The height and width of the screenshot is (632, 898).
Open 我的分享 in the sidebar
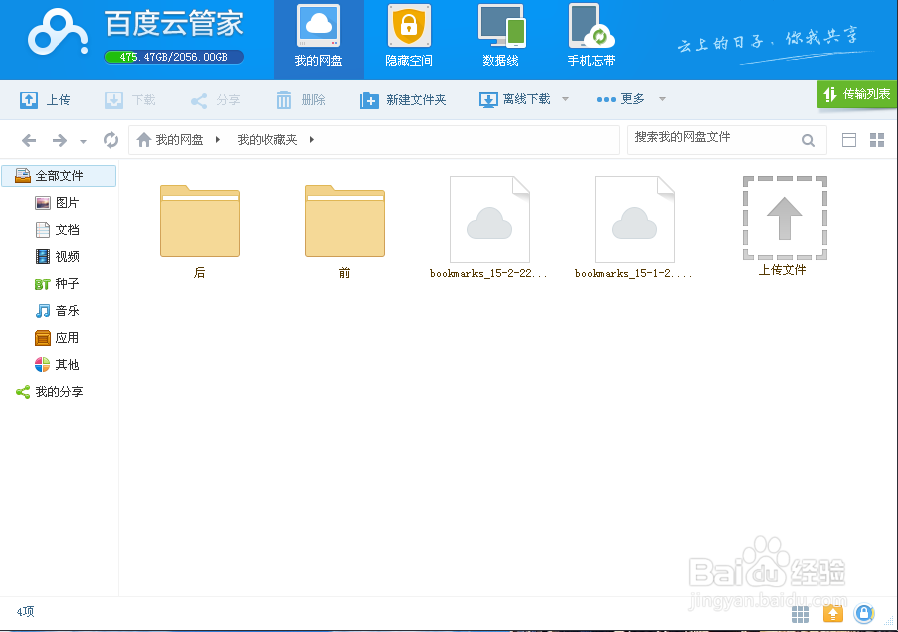(50, 392)
